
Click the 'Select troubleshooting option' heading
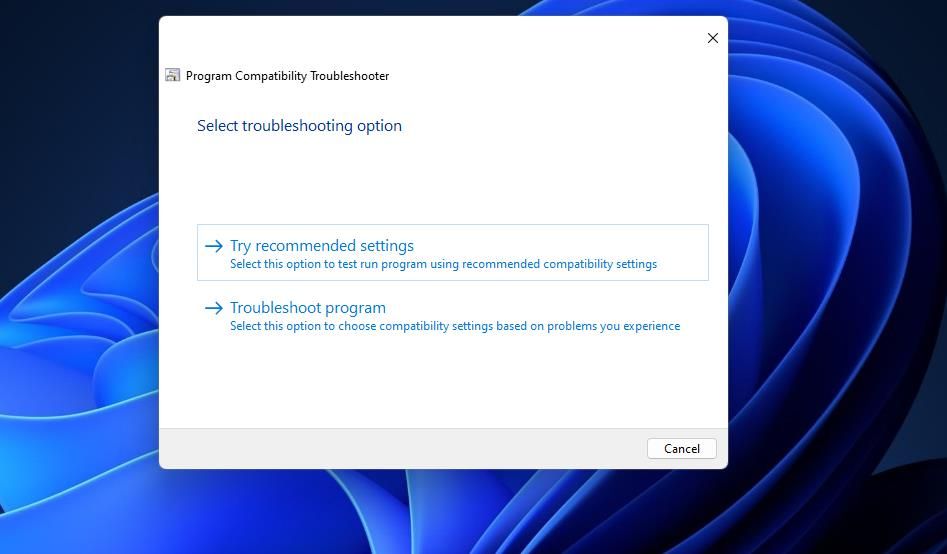click(299, 126)
